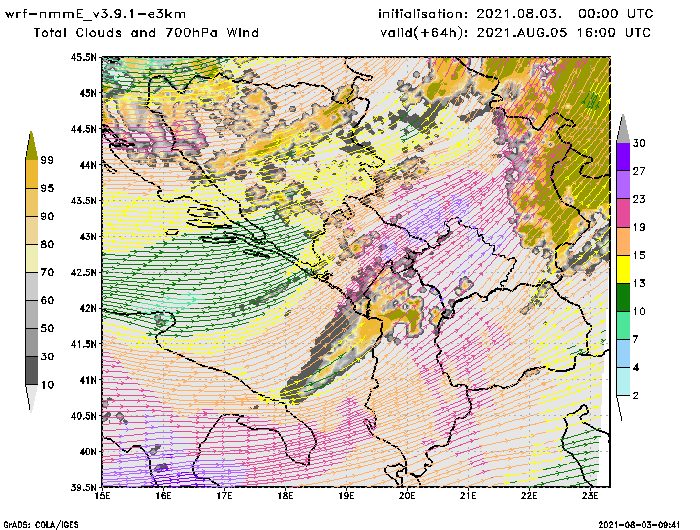Image resolution: width=700 pixels, height=530 pixels.
Task: Click the olive swatch above 99 in cloud legend
Action: click(31, 147)
